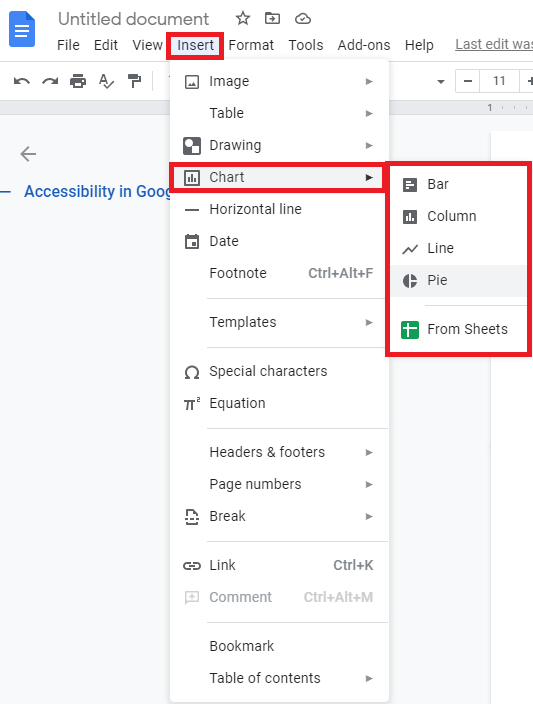The width and height of the screenshot is (533, 704).
Task: Click the Spelling and grammar check icon
Action: (x=106, y=81)
